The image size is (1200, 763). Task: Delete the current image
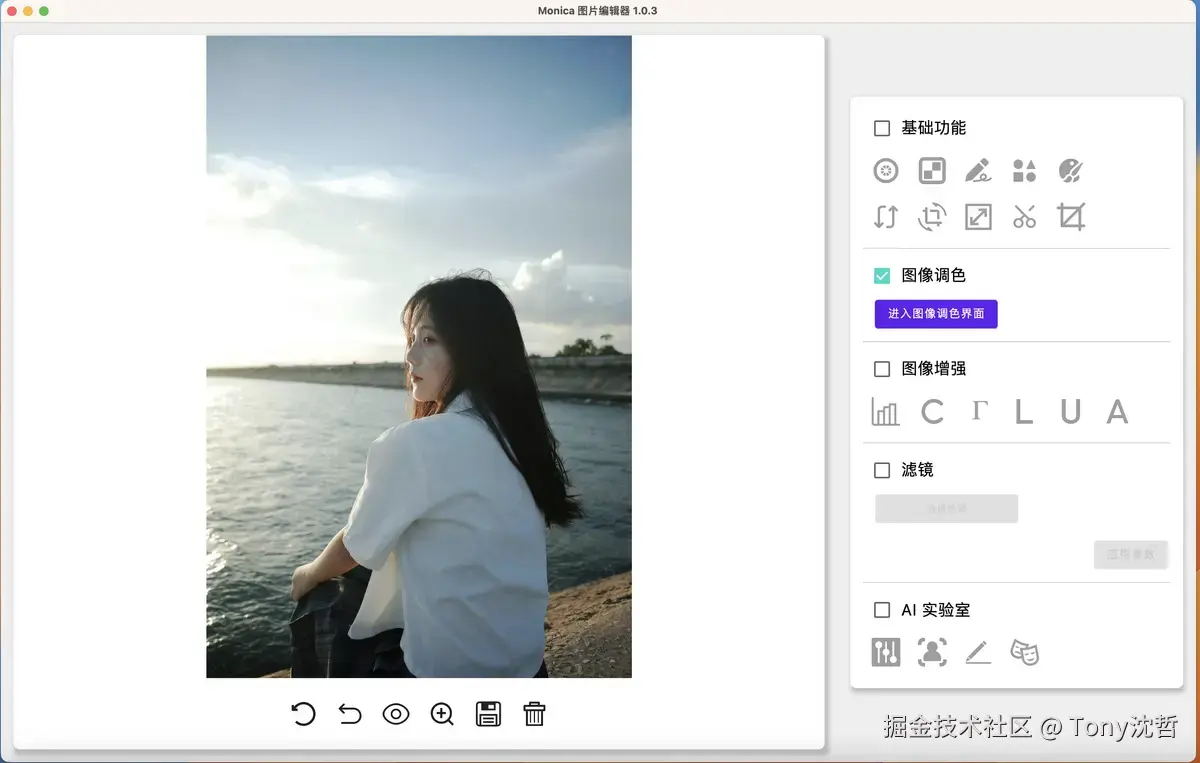(535, 714)
